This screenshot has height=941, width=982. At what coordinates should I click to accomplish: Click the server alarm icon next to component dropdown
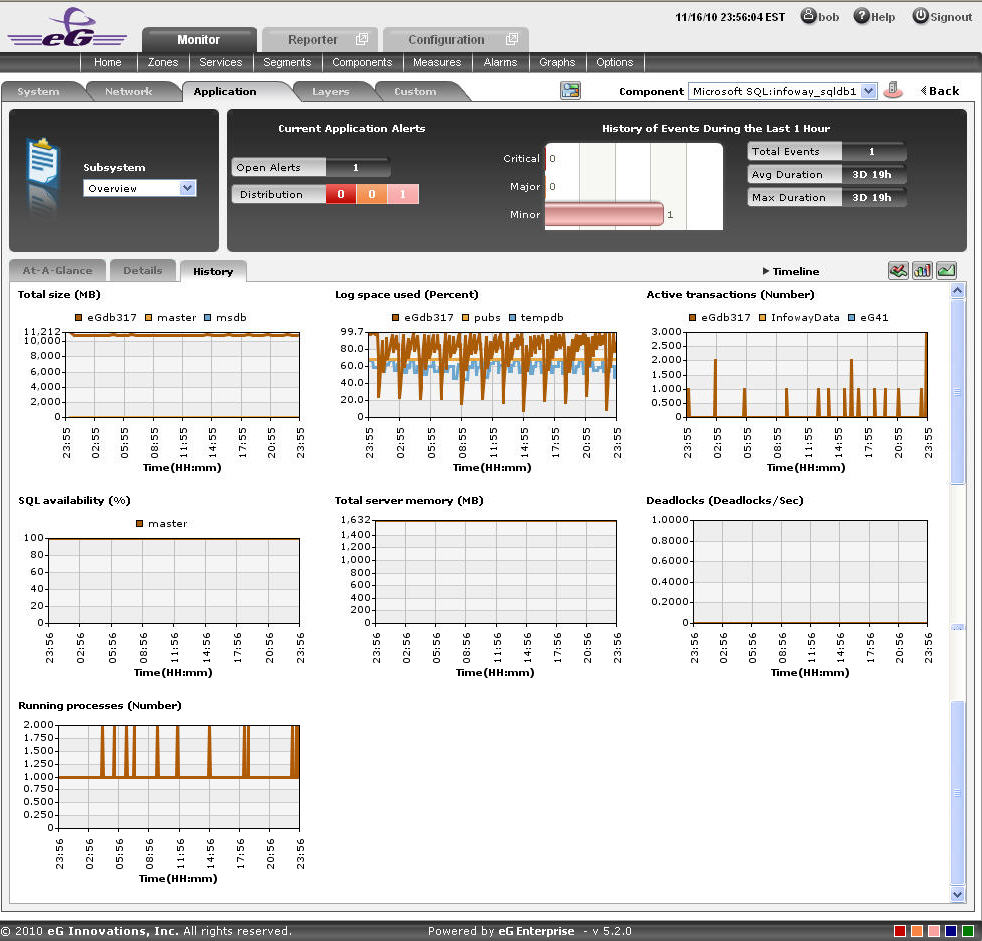(893, 90)
